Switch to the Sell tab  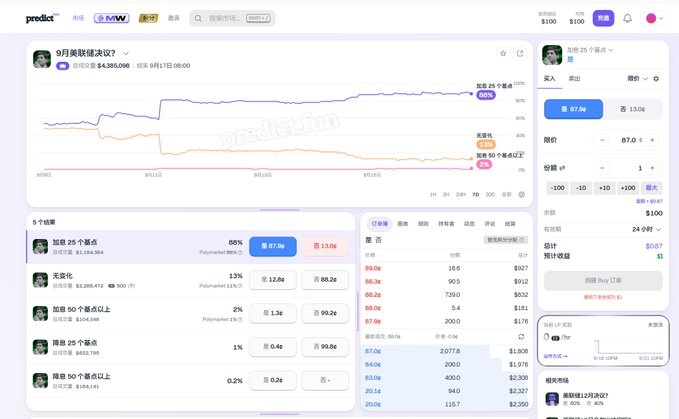click(x=574, y=78)
